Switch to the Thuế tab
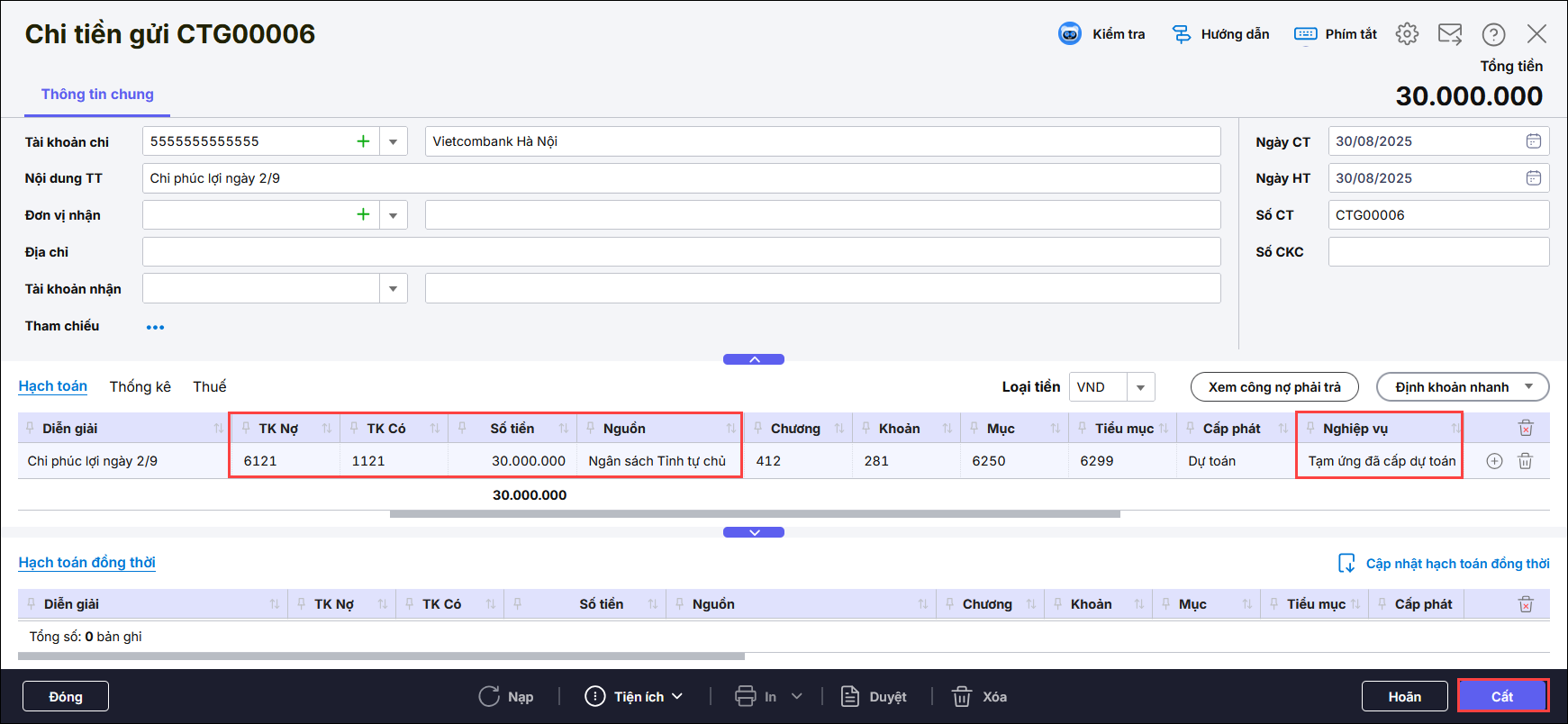Image resolution: width=1568 pixels, height=724 pixels. pos(209,386)
